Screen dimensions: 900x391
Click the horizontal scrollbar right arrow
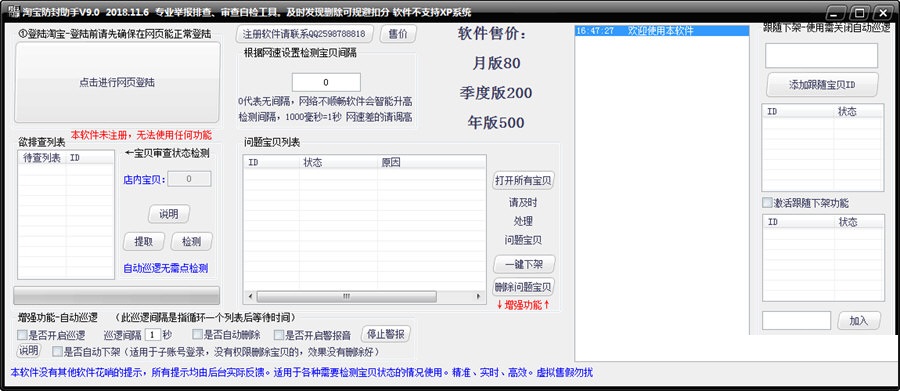[x=478, y=296]
